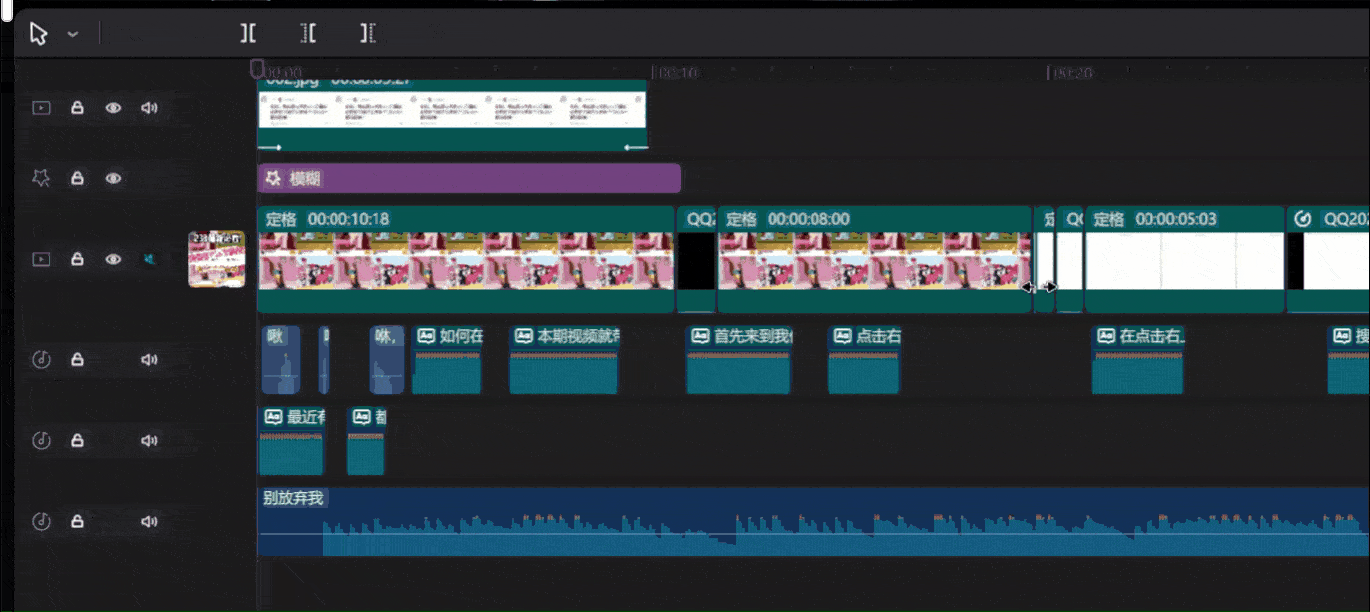Select the QQ202 speed clip at right edge

pos(1328,260)
